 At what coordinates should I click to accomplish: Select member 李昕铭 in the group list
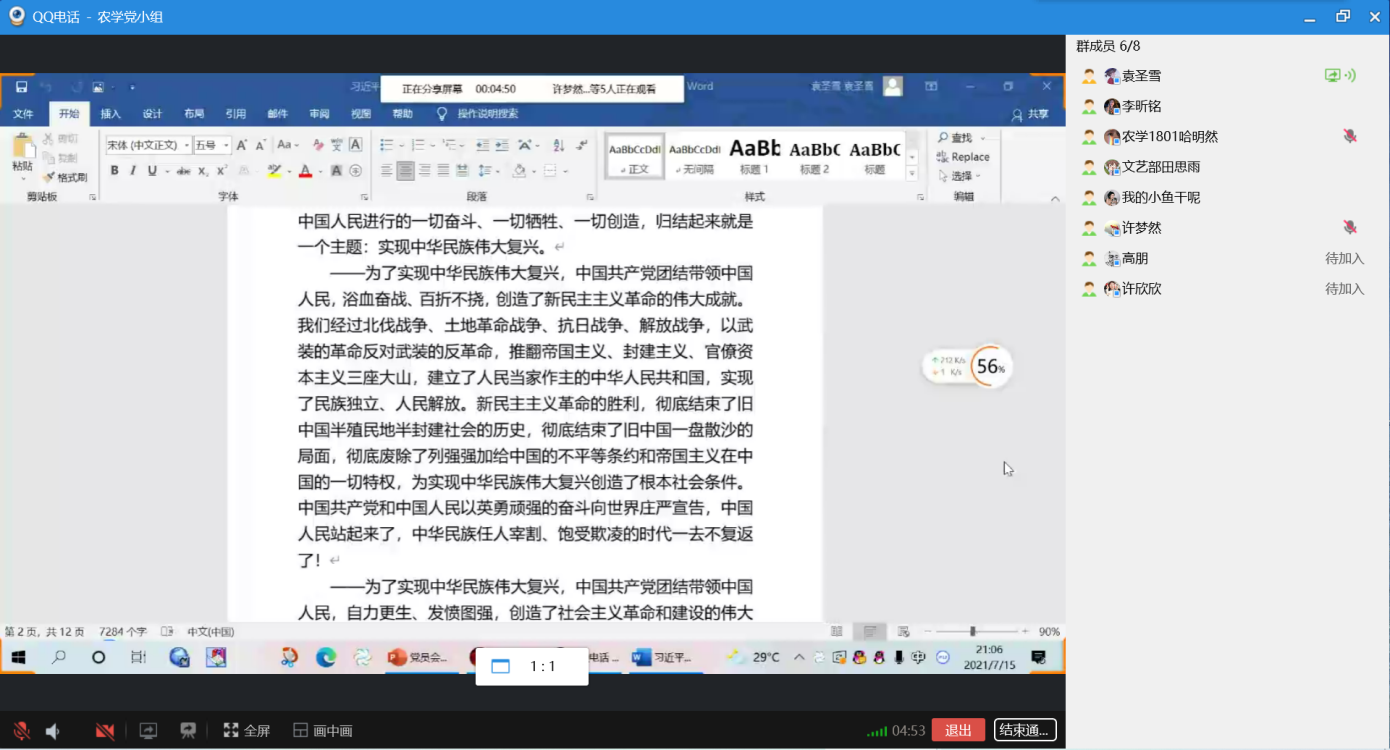click(1141, 106)
